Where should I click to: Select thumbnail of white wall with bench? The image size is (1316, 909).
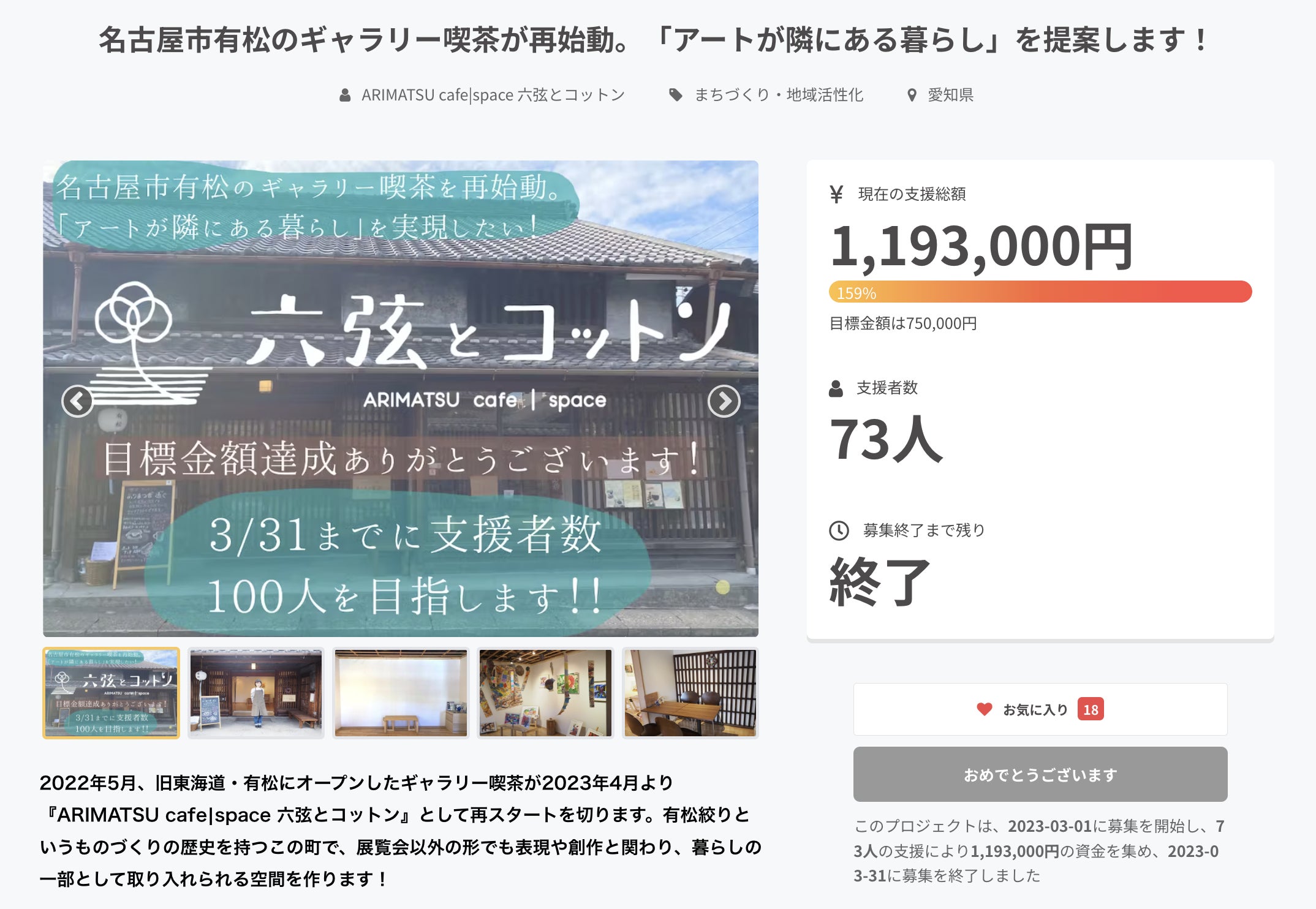tap(401, 693)
